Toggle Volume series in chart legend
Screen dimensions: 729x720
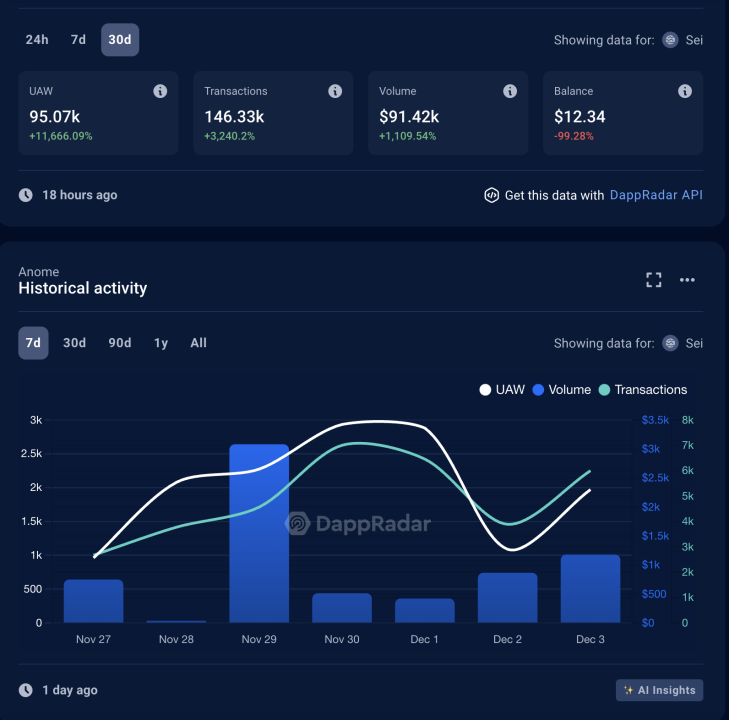(562, 390)
